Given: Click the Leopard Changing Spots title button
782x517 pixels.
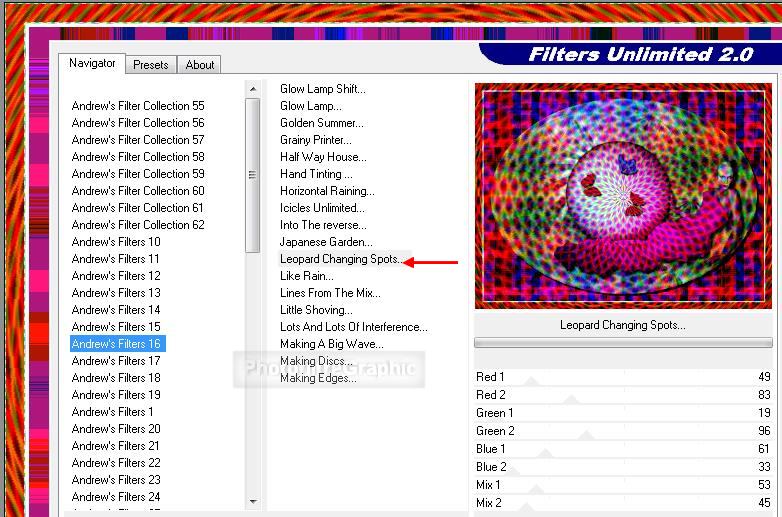Looking at the screenshot, I should click(x=623, y=325).
